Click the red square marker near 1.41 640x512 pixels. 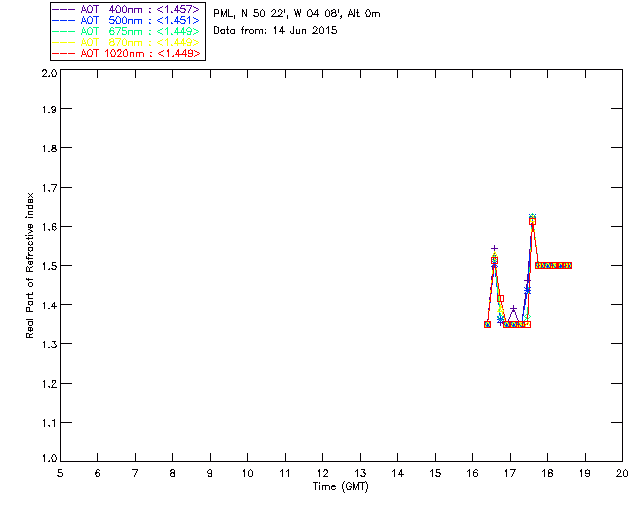tap(500, 299)
